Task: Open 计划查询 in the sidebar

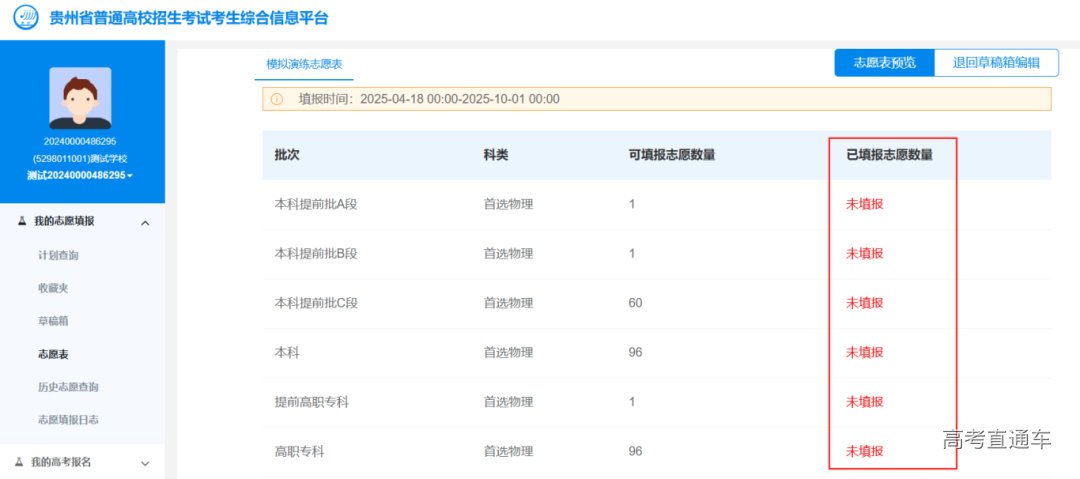Action: coord(58,255)
